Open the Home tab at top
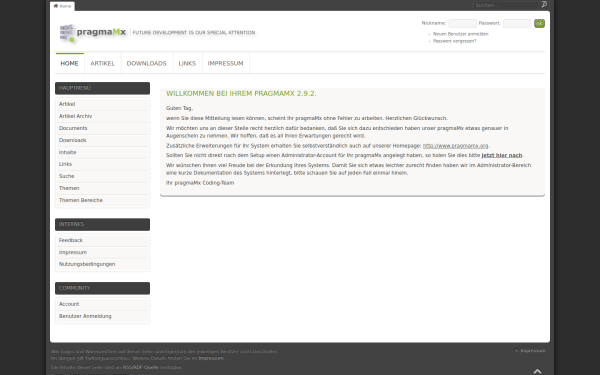600x375 pixels. click(62, 6)
